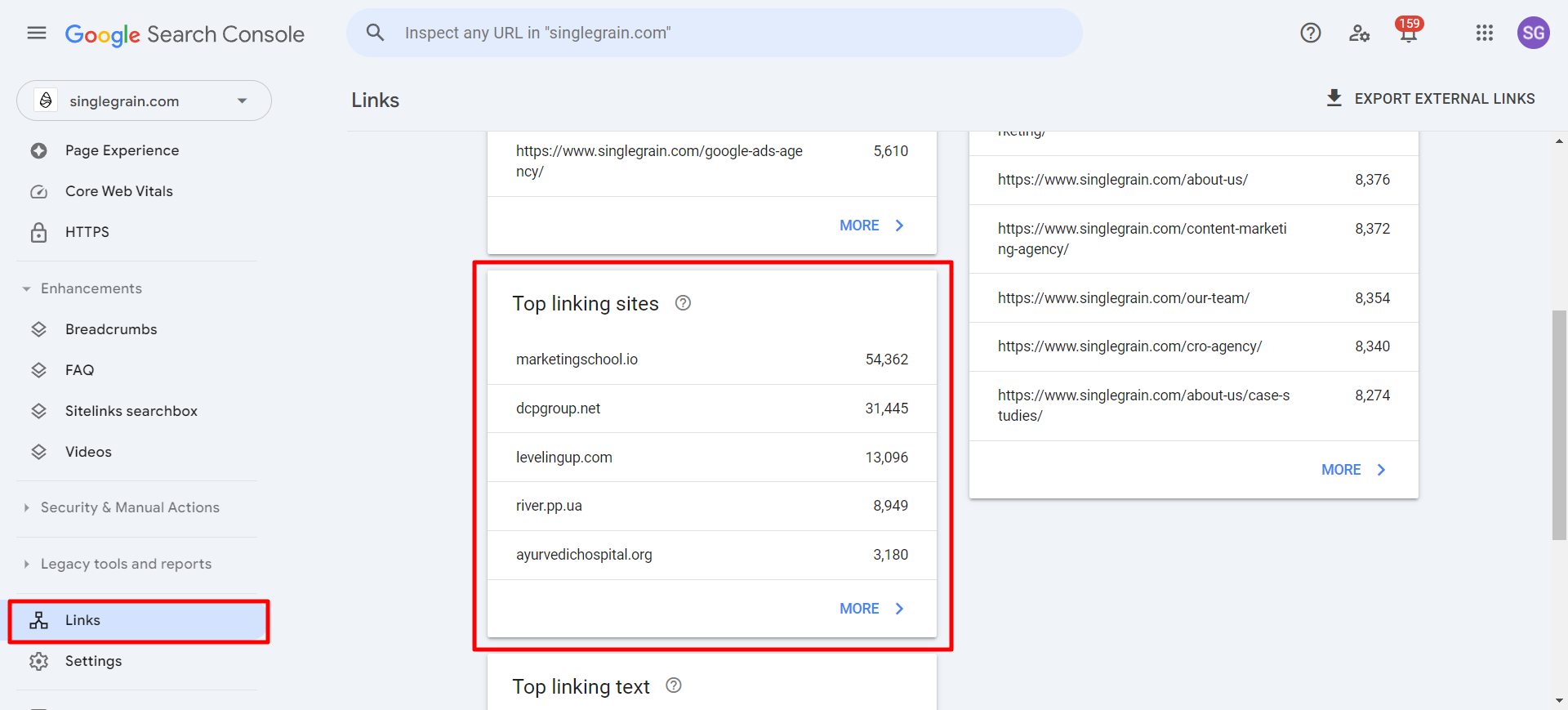Click the Google Search Console logo
The height and width of the screenshot is (710, 1568).
point(185,34)
